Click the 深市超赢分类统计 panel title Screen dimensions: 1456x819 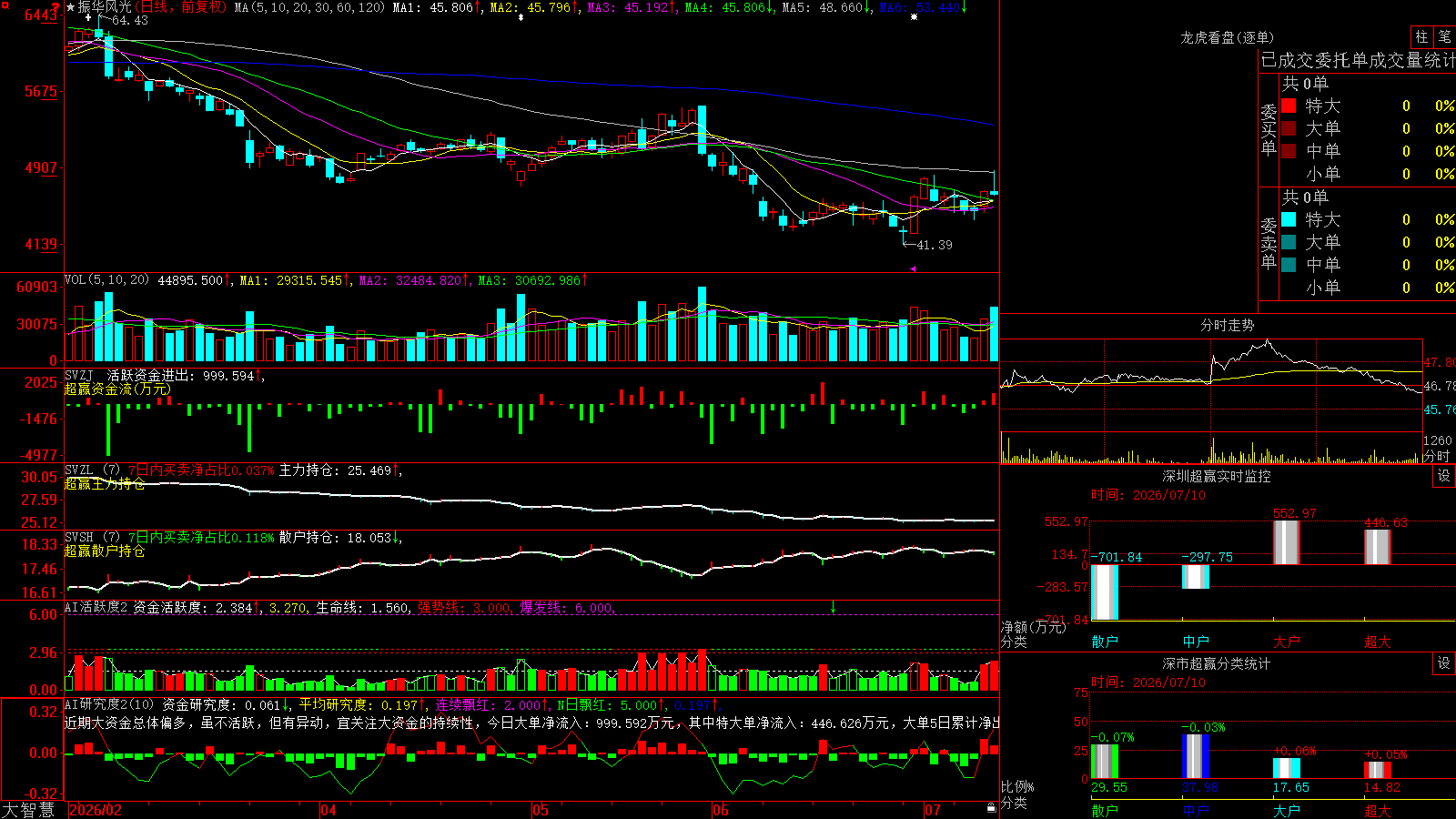1216,663
